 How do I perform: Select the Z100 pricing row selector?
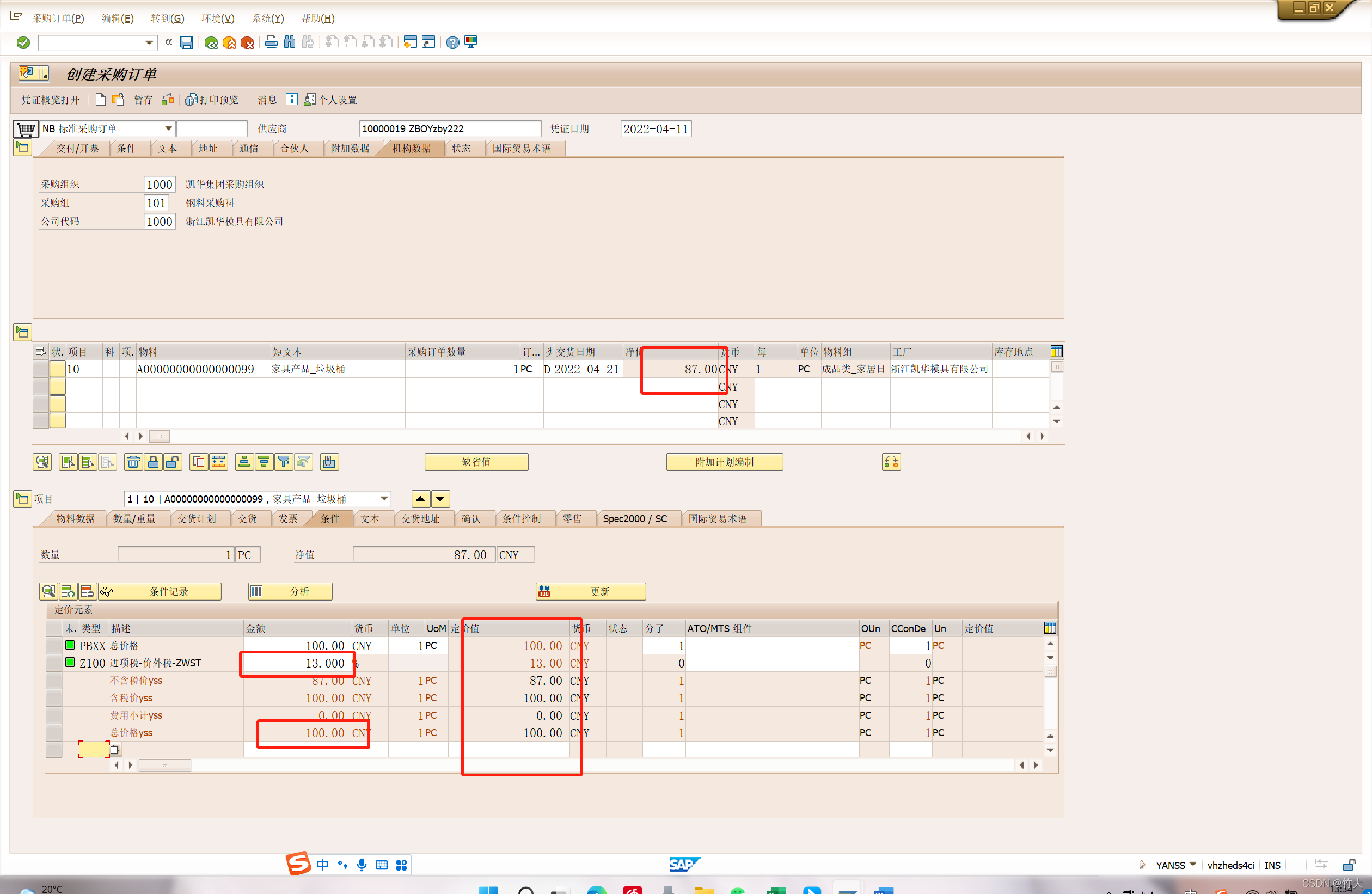pos(54,663)
